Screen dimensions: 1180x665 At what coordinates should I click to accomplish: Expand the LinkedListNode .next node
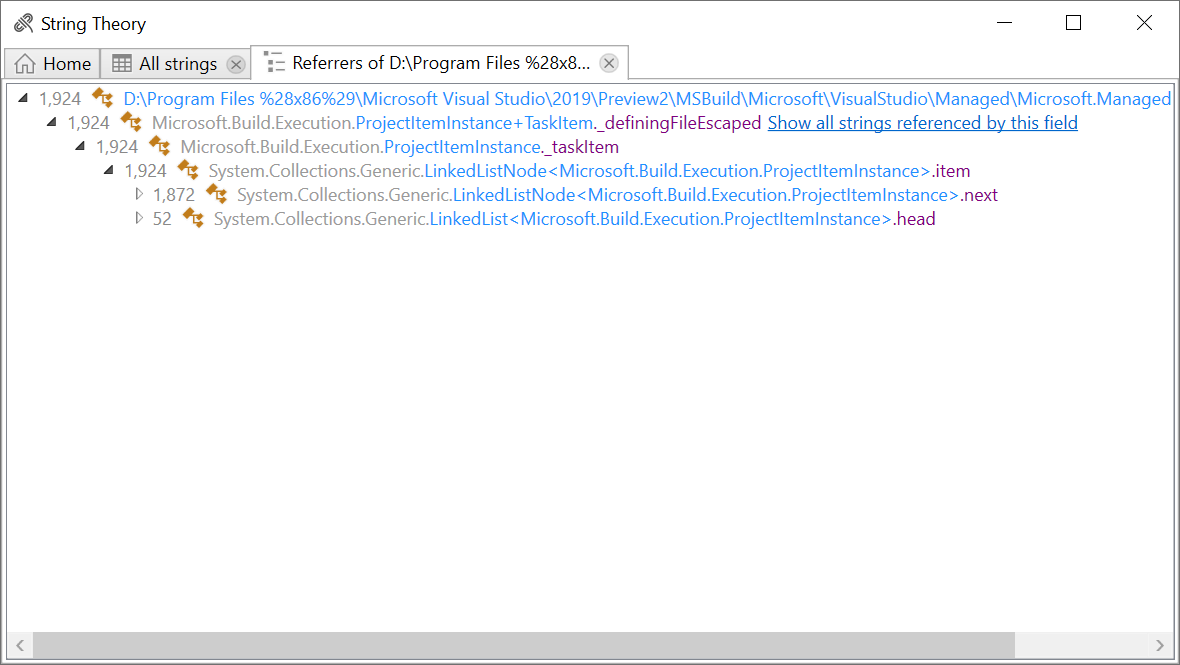138,194
